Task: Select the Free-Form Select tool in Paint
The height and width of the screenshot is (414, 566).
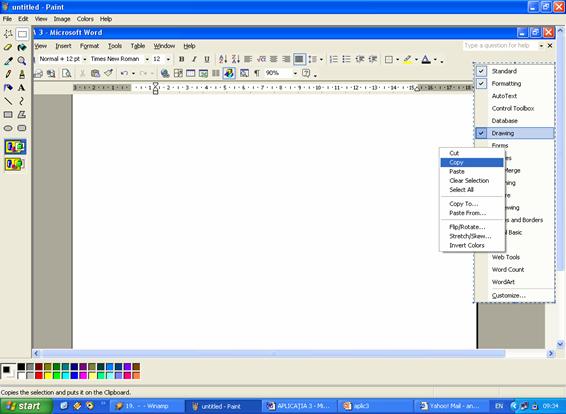Action: (x=8, y=34)
